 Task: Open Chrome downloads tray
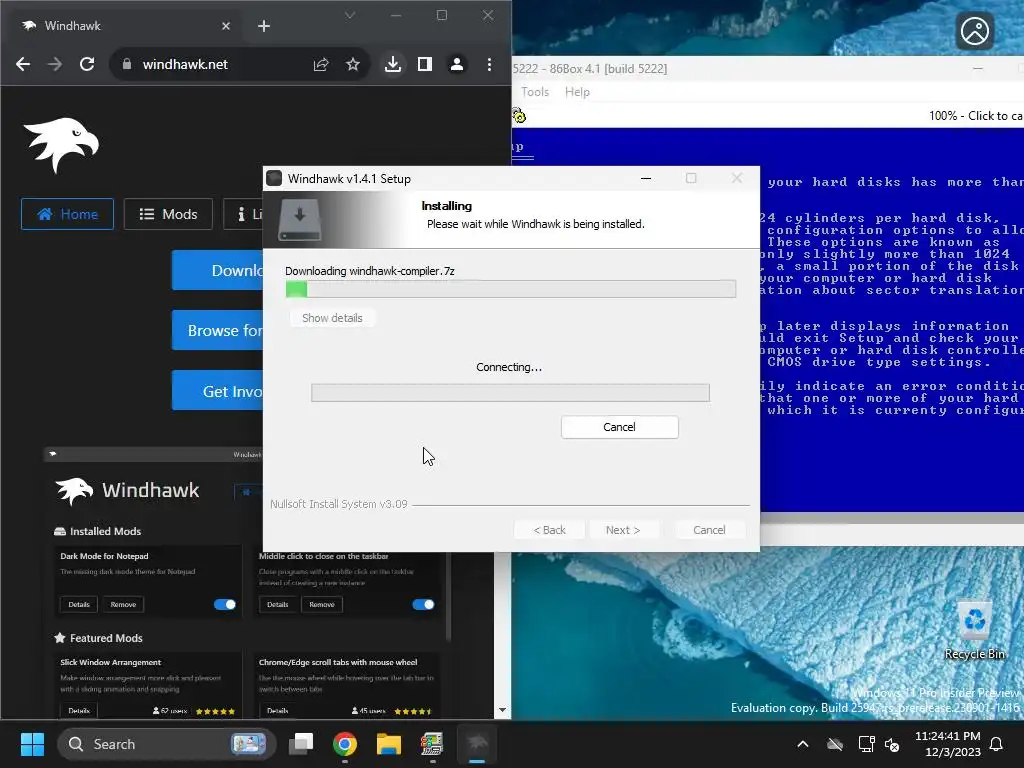[x=392, y=64]
